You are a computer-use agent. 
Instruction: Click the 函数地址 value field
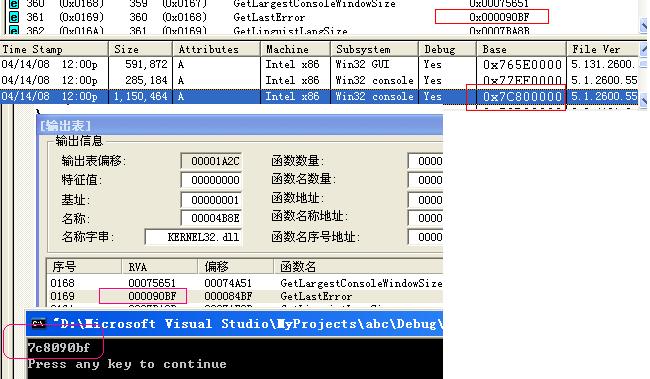coord(425,200)
